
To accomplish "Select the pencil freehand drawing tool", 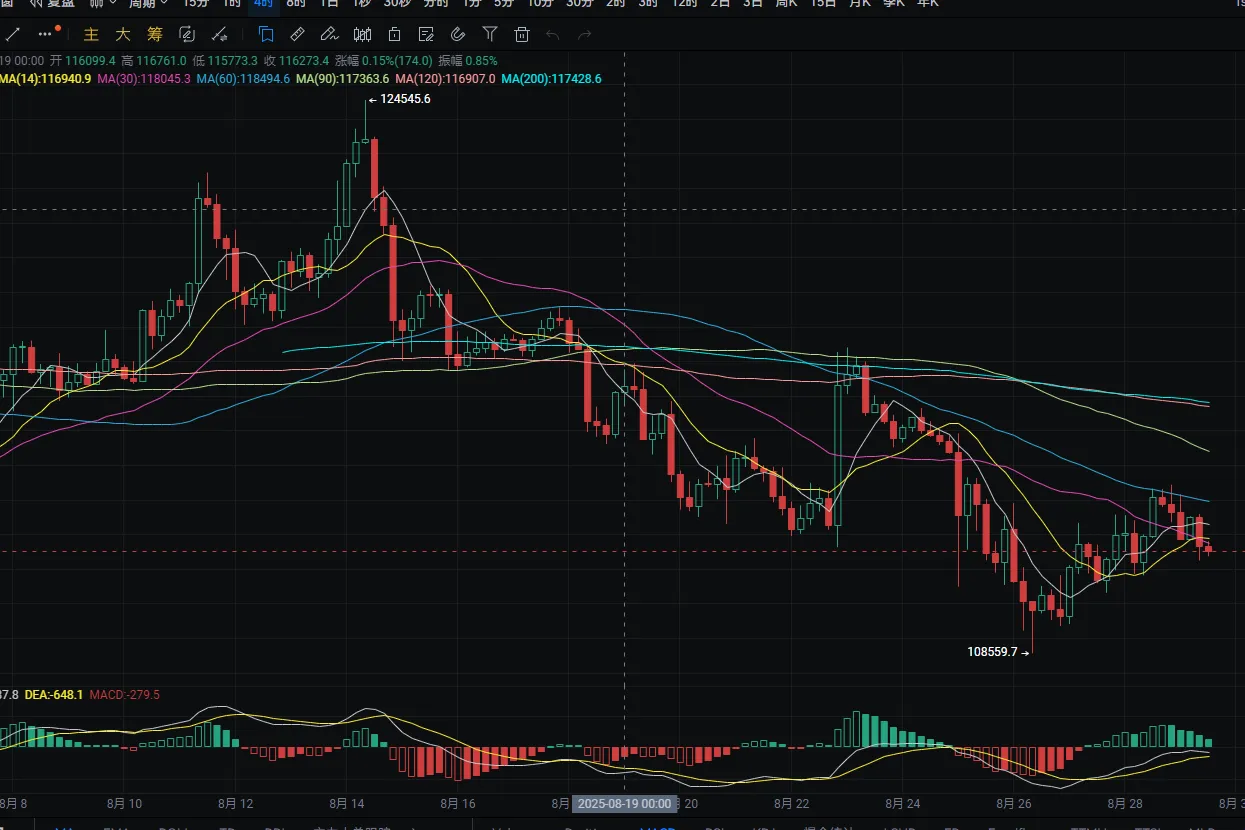I will (329, 34).
